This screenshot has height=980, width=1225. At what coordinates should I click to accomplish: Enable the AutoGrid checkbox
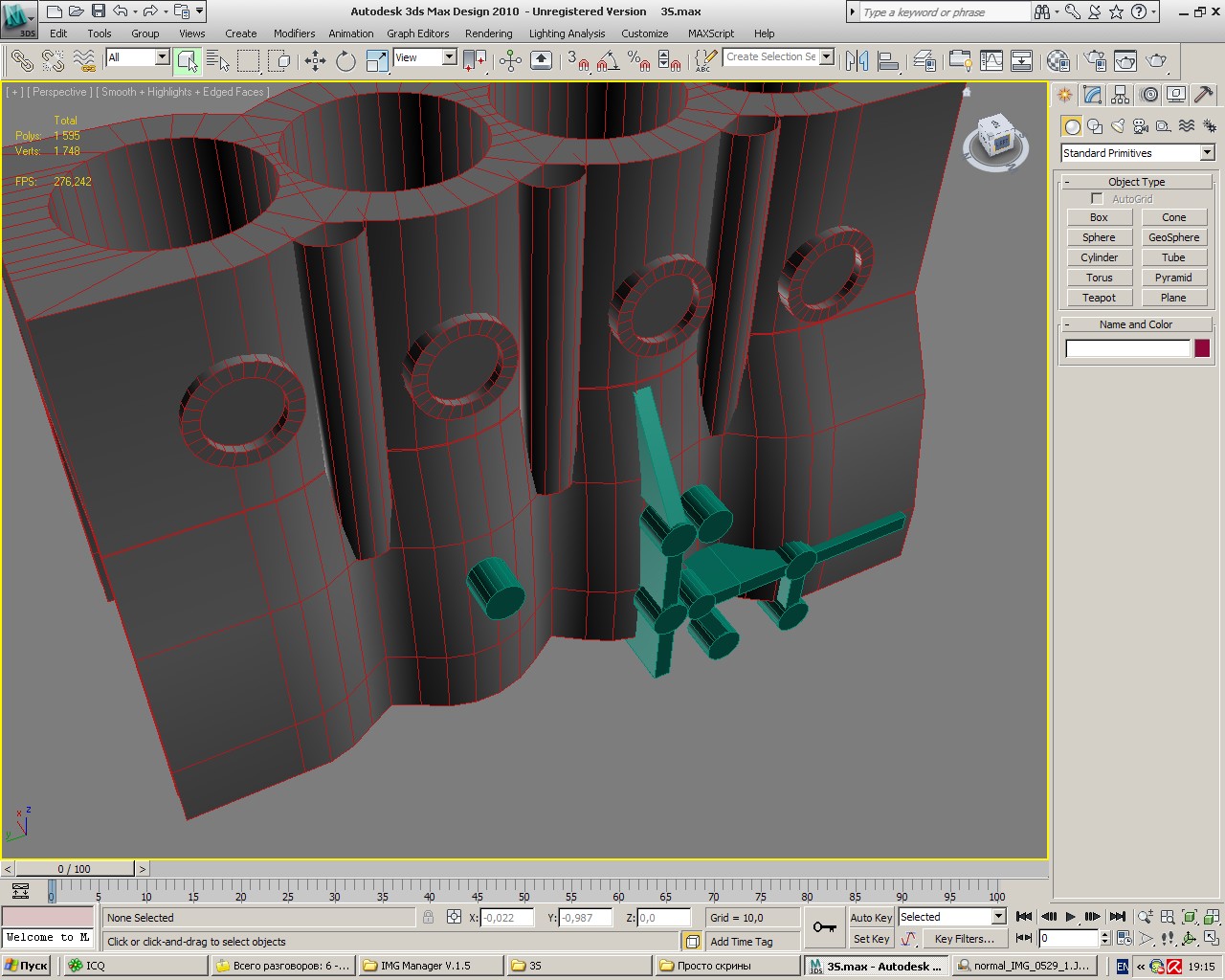[1097, 199]
